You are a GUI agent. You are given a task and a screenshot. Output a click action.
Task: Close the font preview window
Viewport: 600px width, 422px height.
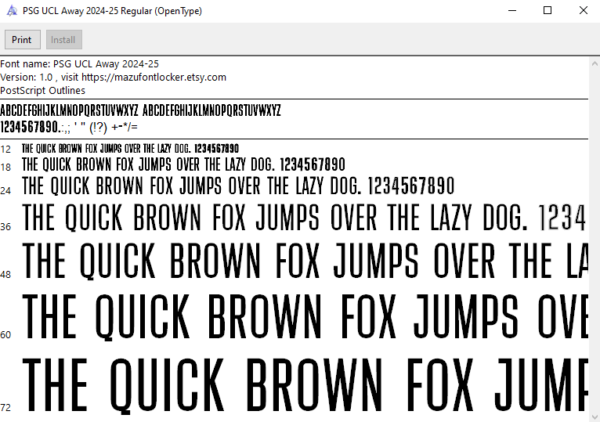pos(583,11)
